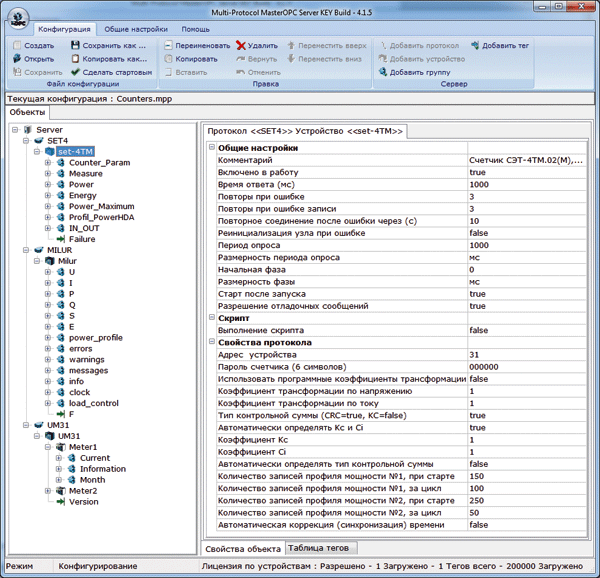This screenshot has height=578, width=600.
Task: Click the red Удалить (Delete) icon
Action: click(241, 46)
